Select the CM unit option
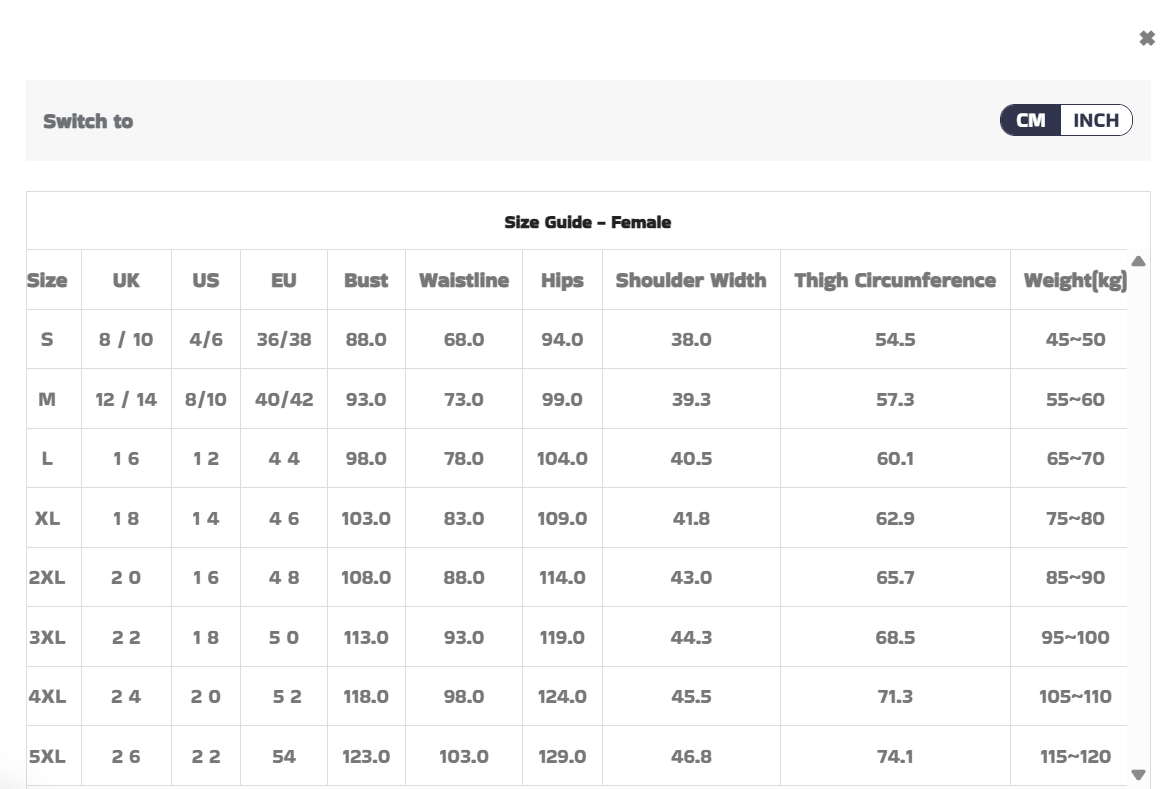Image resolution: width=1170 pixels, height=789 pixels. [1031, 121]
